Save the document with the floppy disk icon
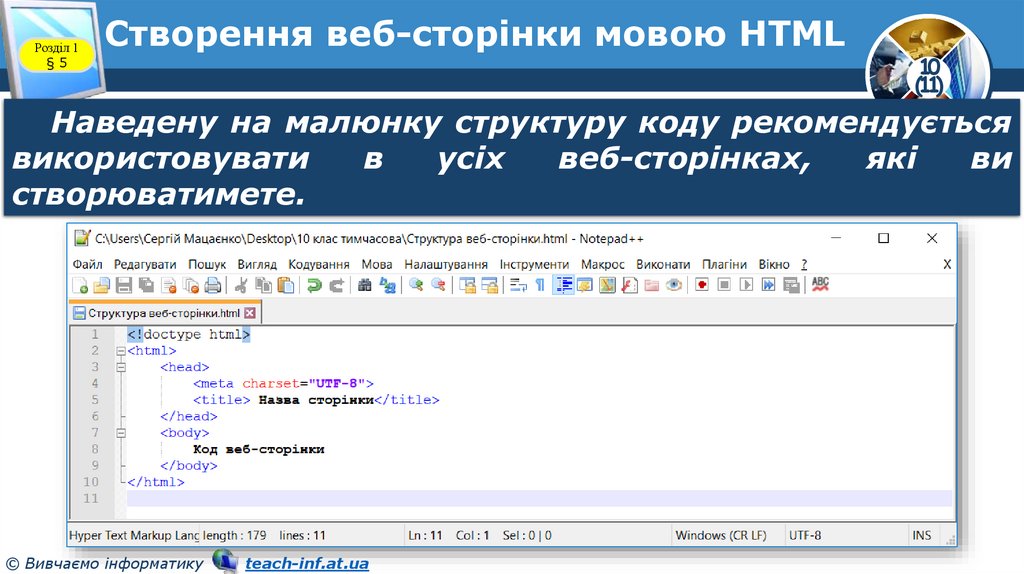Viewport: 1024px width, 574px height. point(124,285)
